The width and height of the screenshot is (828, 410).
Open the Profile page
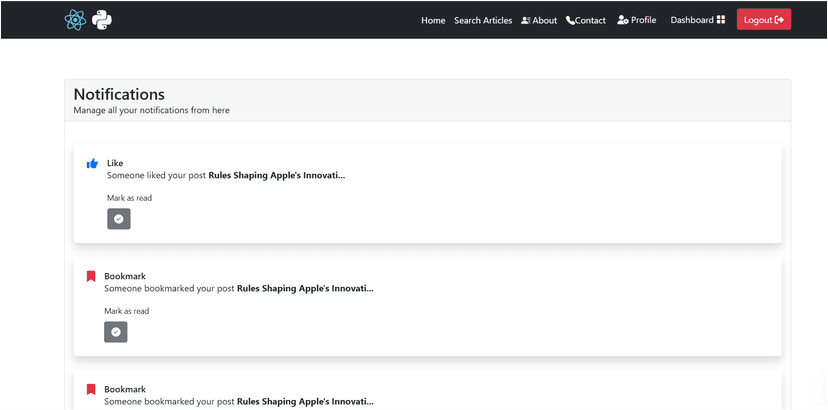(643, 20)
